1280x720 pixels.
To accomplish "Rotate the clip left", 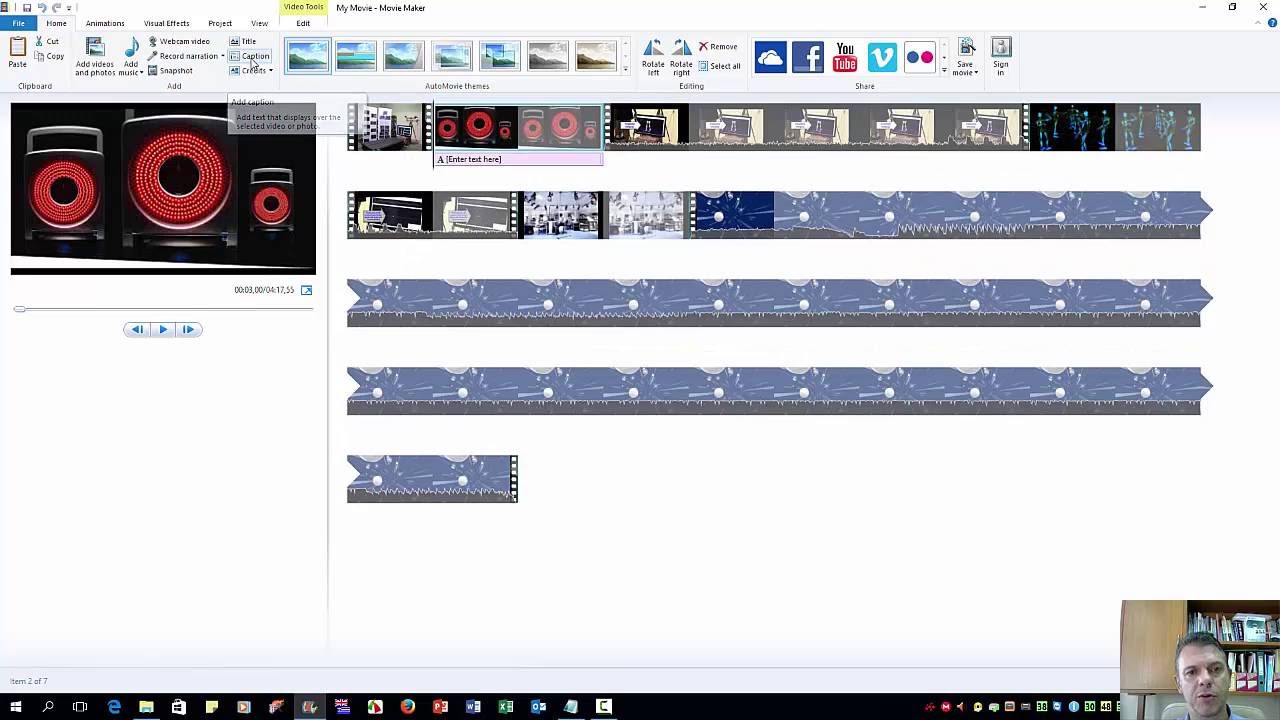I will coord(653,58).
